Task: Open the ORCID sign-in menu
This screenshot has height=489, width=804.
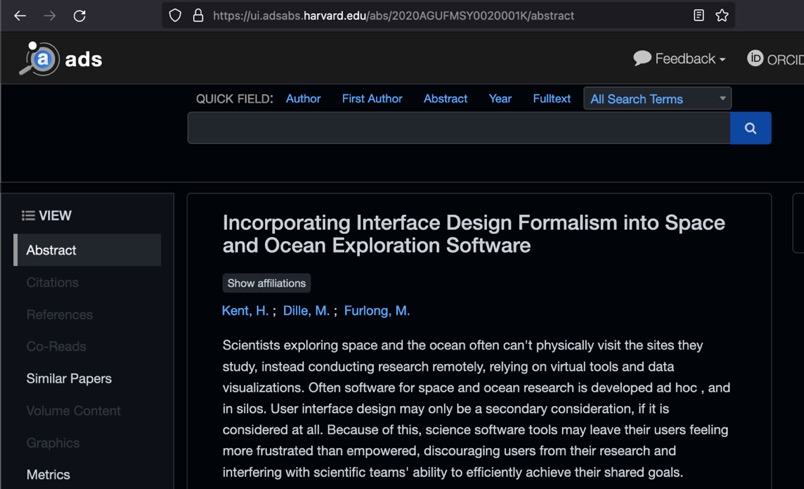Action: pos(775,59)
